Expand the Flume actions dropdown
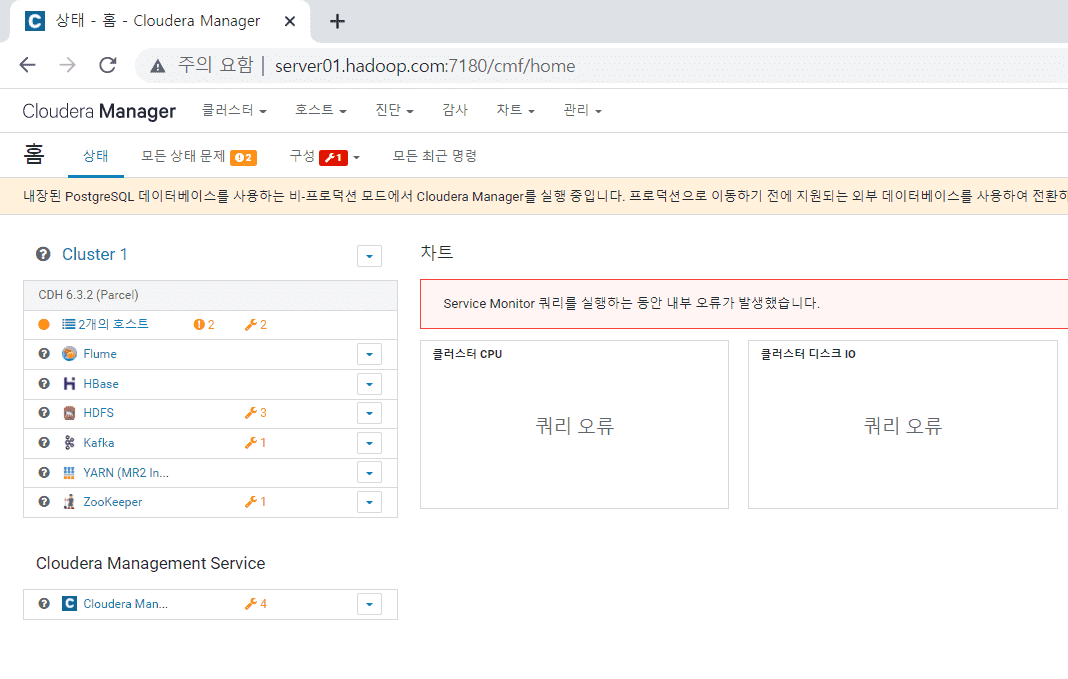Screen dimensions: 1068x679 (x=369, y=354)
